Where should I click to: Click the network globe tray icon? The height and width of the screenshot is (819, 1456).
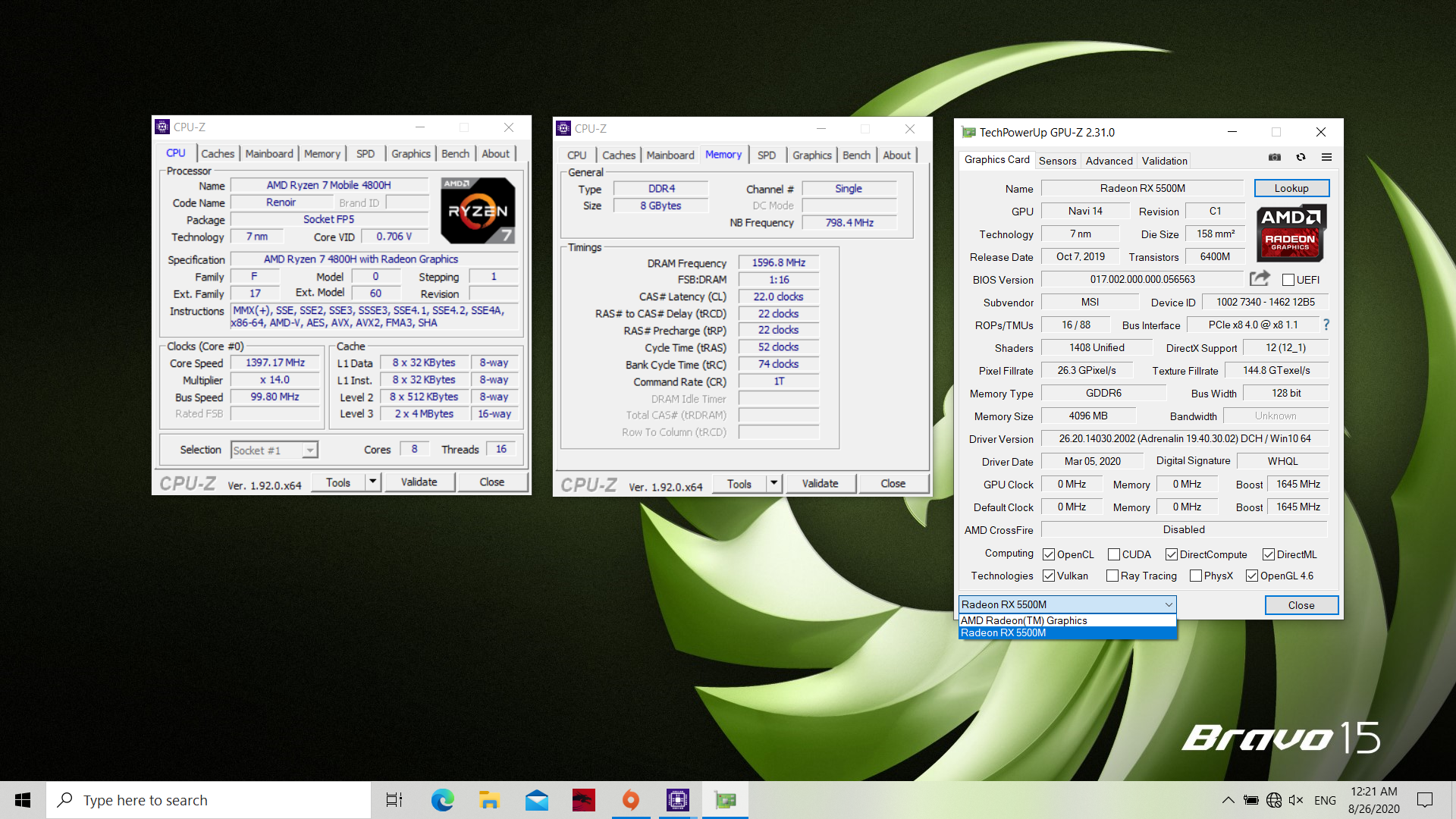coord(1274,800)
